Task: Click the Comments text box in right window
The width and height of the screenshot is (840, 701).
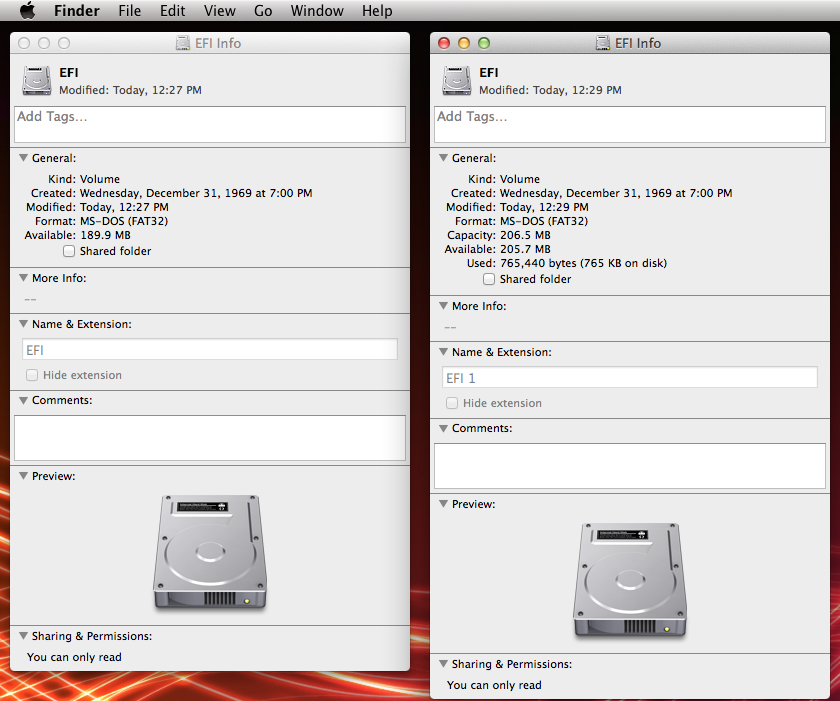Action: tap(630, 465)
